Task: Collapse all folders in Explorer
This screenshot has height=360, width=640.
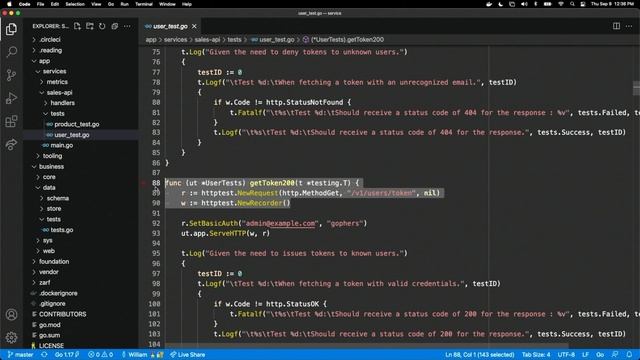Action: 115,26
